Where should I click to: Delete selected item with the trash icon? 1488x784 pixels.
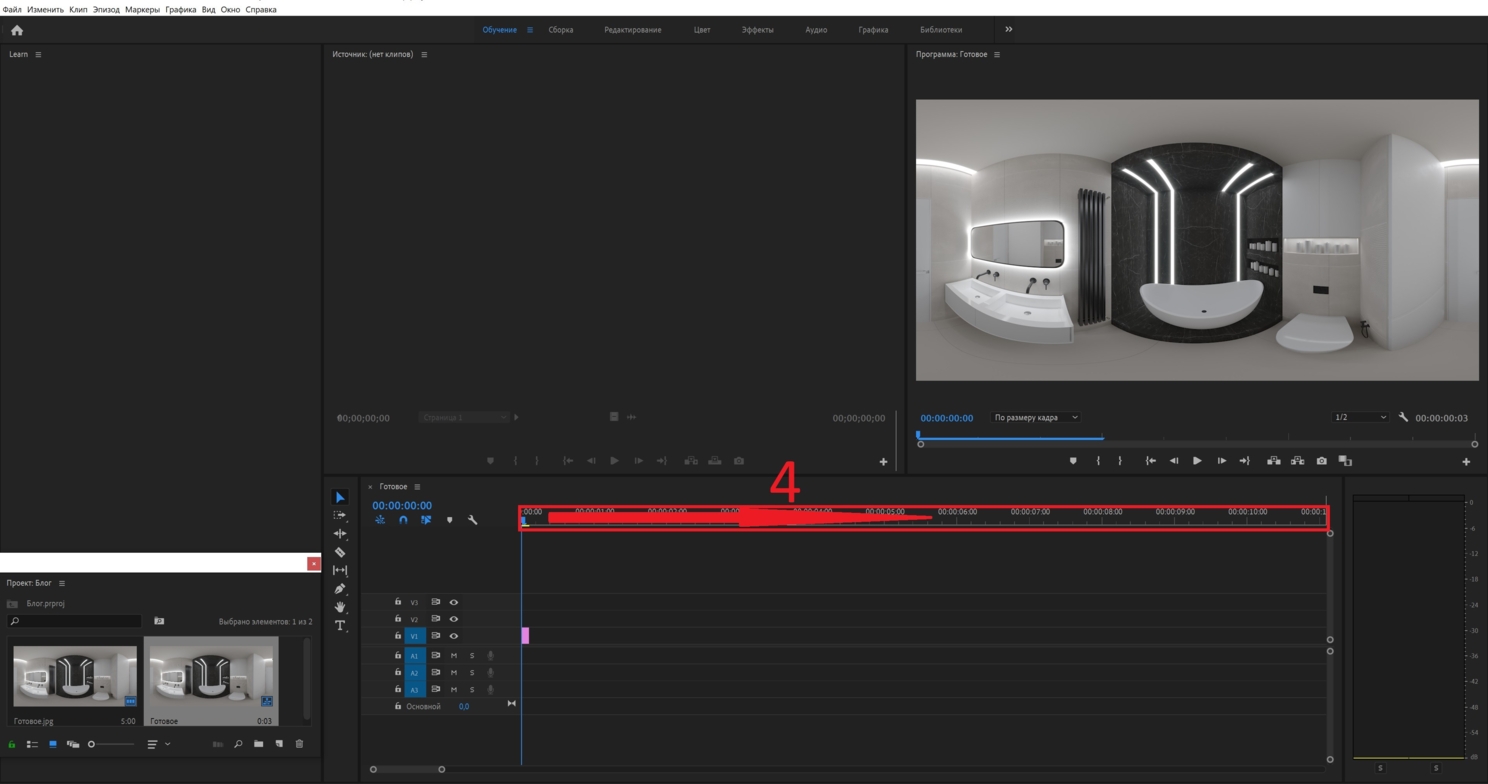click(299, 744)
